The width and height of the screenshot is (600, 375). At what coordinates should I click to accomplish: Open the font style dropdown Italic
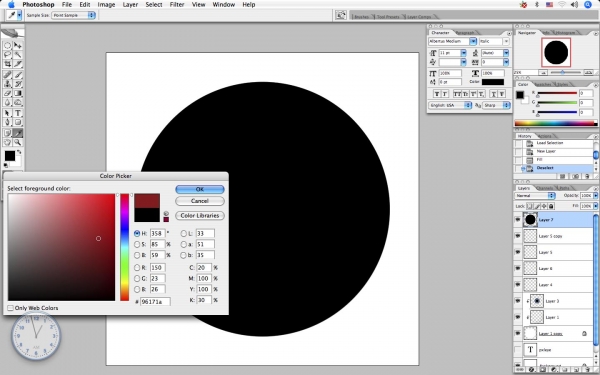pos(494,41)
